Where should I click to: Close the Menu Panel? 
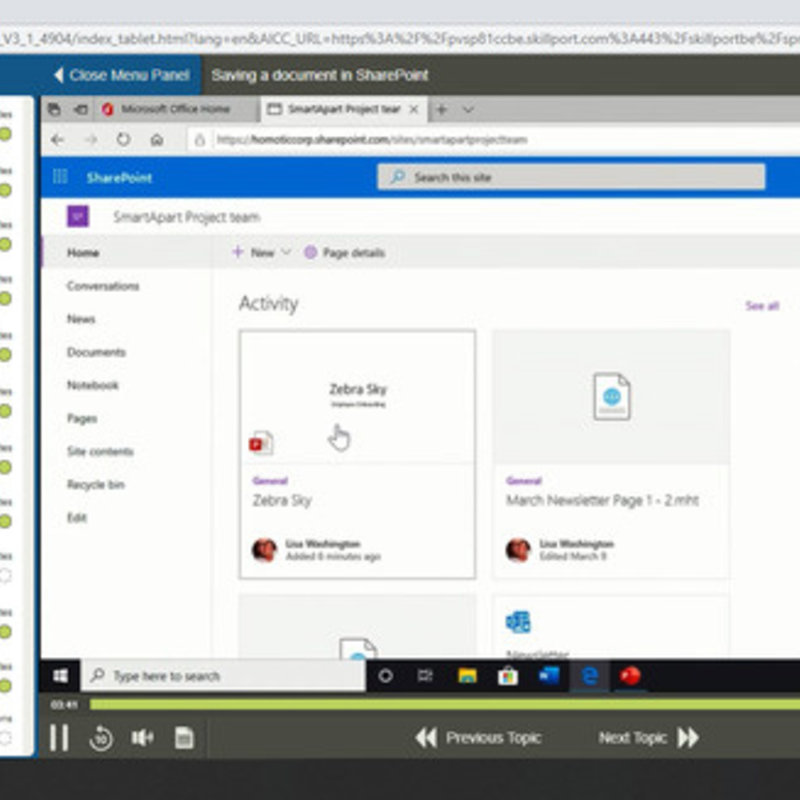(120, 75)
